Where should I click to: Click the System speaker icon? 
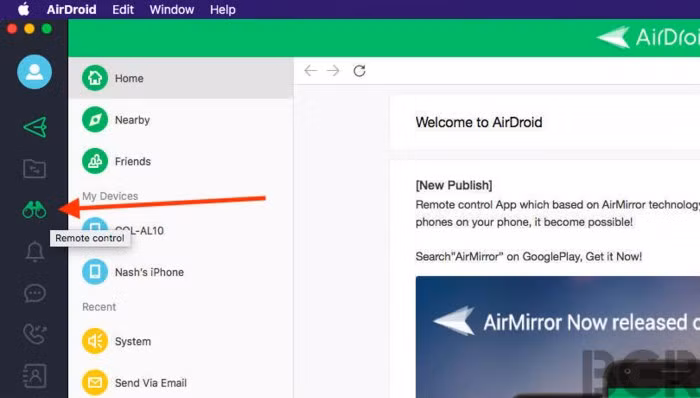click(x=95, y=341)
